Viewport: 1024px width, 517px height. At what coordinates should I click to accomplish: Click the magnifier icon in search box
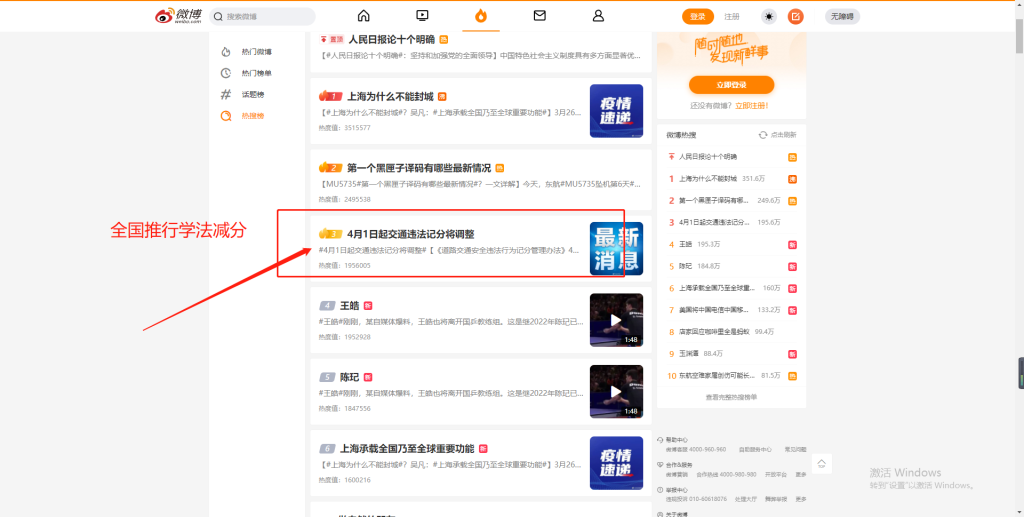tap(218, 16)
